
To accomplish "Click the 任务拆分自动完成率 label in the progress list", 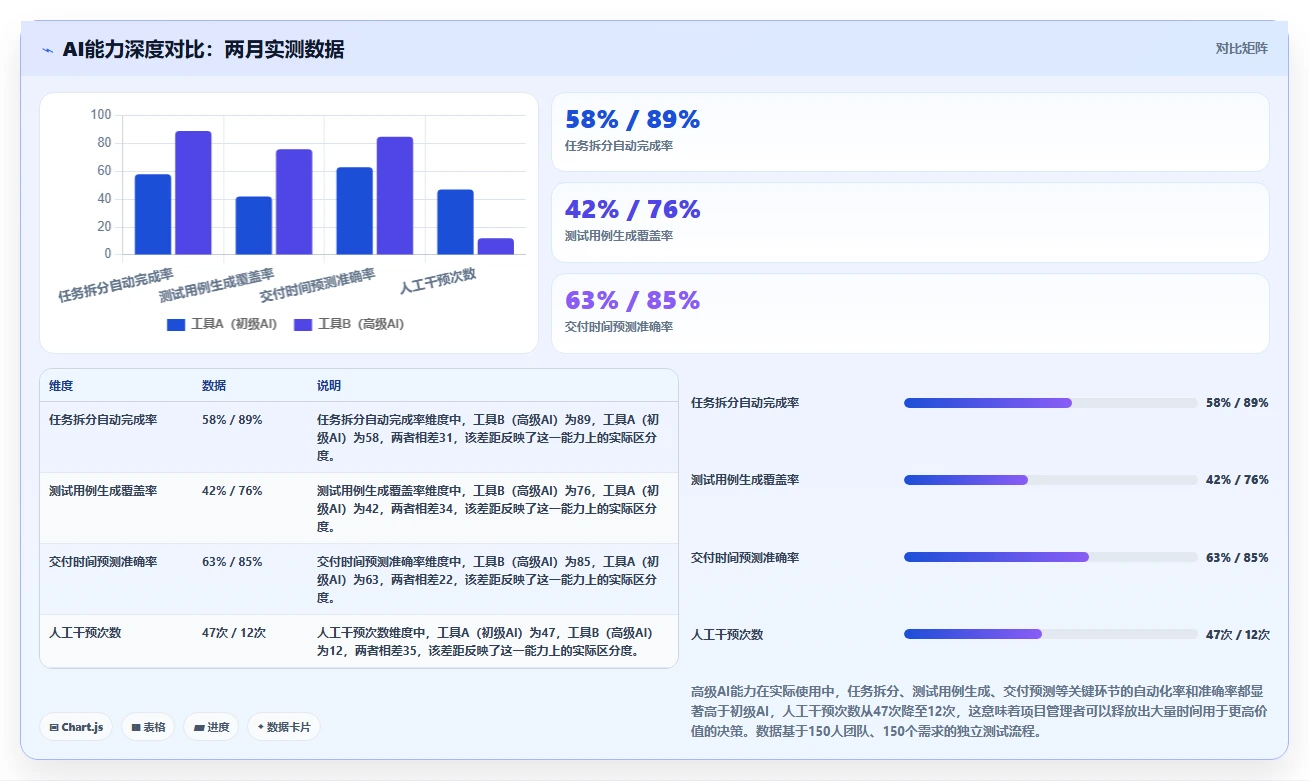I will click(x=745, y=403).
